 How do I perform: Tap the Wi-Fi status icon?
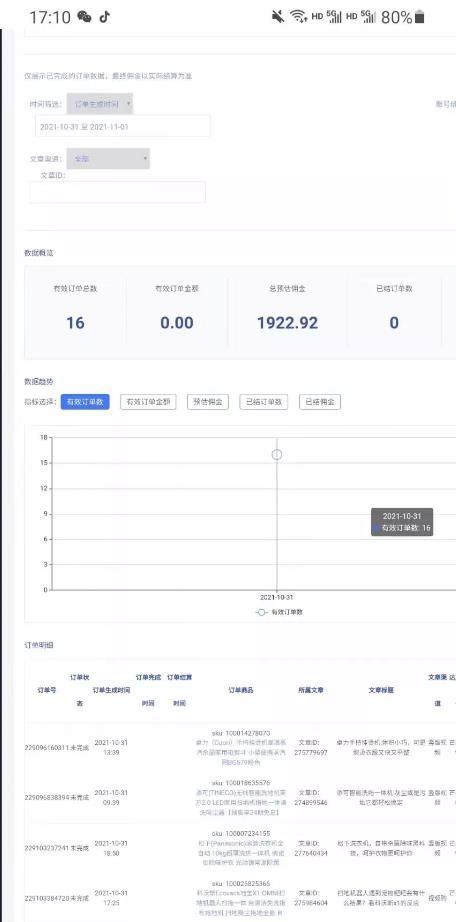[x=299, y=16]
